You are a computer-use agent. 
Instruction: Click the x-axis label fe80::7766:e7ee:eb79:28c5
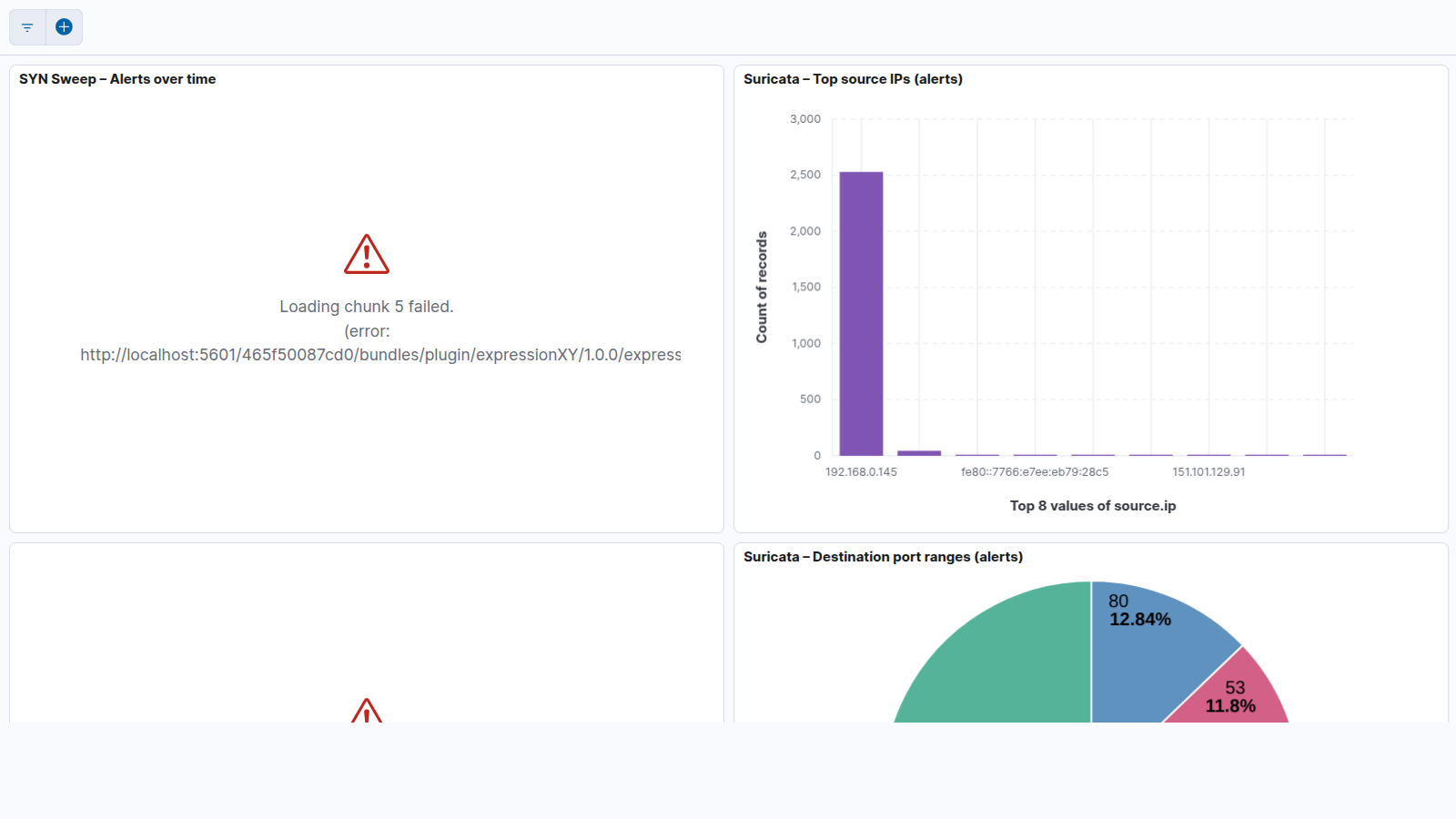[x=1035, y=472]
